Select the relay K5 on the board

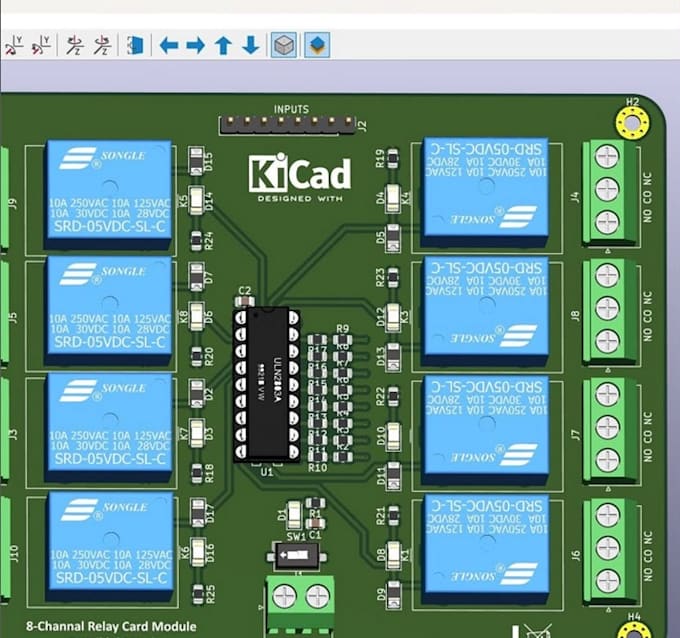tap(108, 195)
